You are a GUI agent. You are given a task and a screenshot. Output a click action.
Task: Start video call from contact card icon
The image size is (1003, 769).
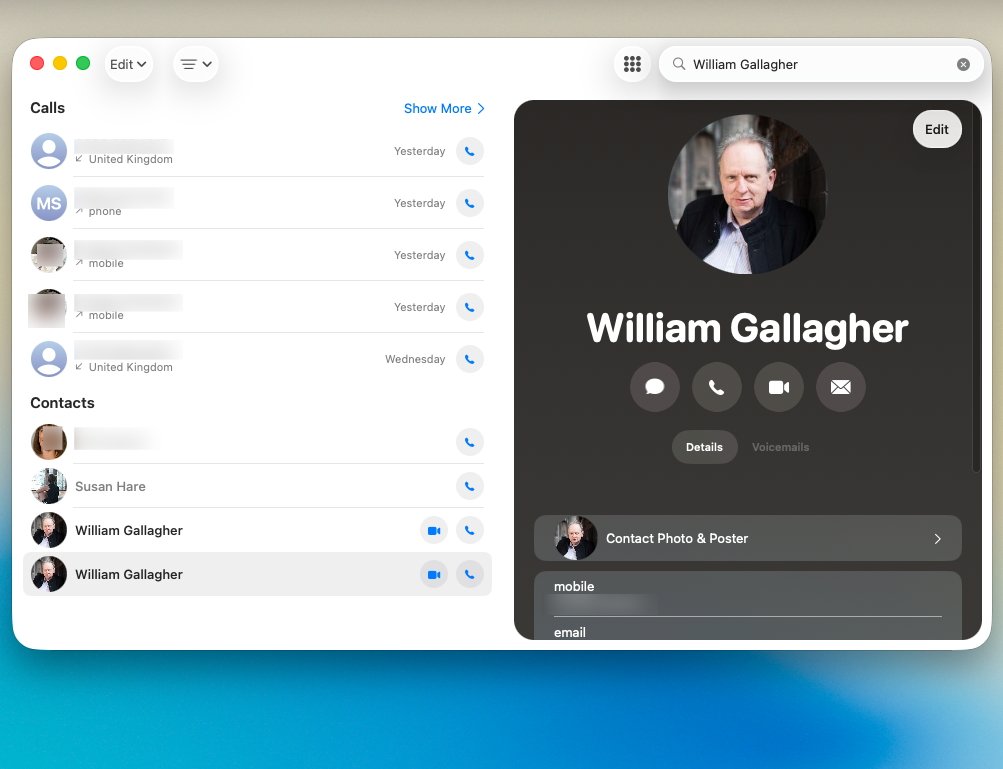(x=779, y=387)
